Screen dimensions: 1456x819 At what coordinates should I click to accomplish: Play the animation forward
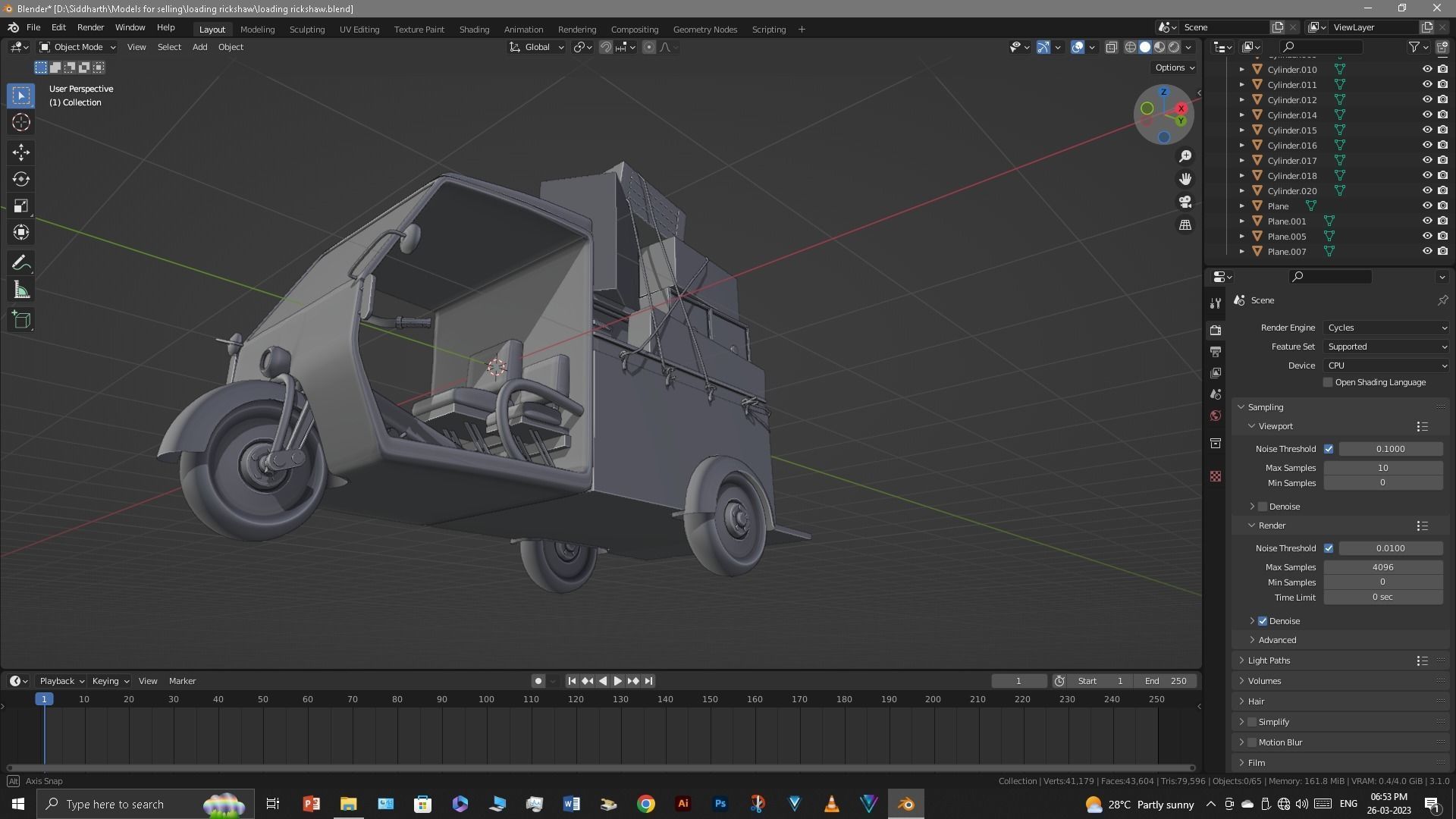coord(617,681)
